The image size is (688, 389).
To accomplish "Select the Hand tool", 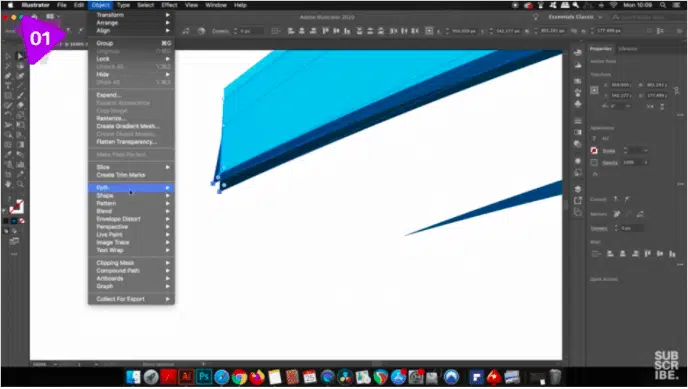I will tap(8, 184).
